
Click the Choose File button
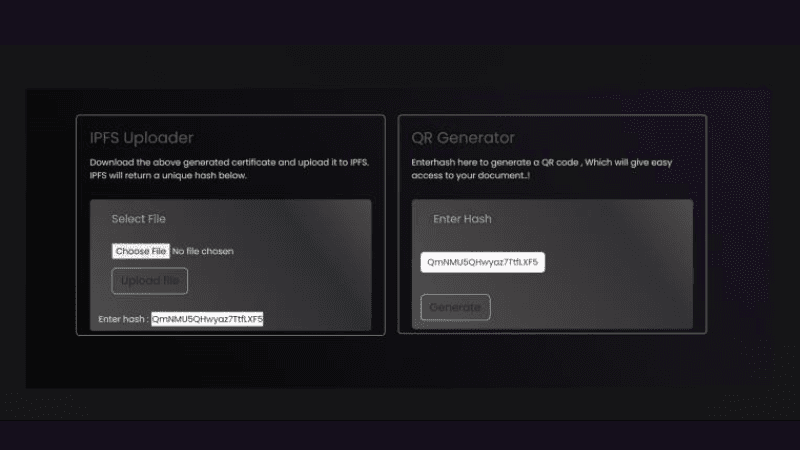140,251
